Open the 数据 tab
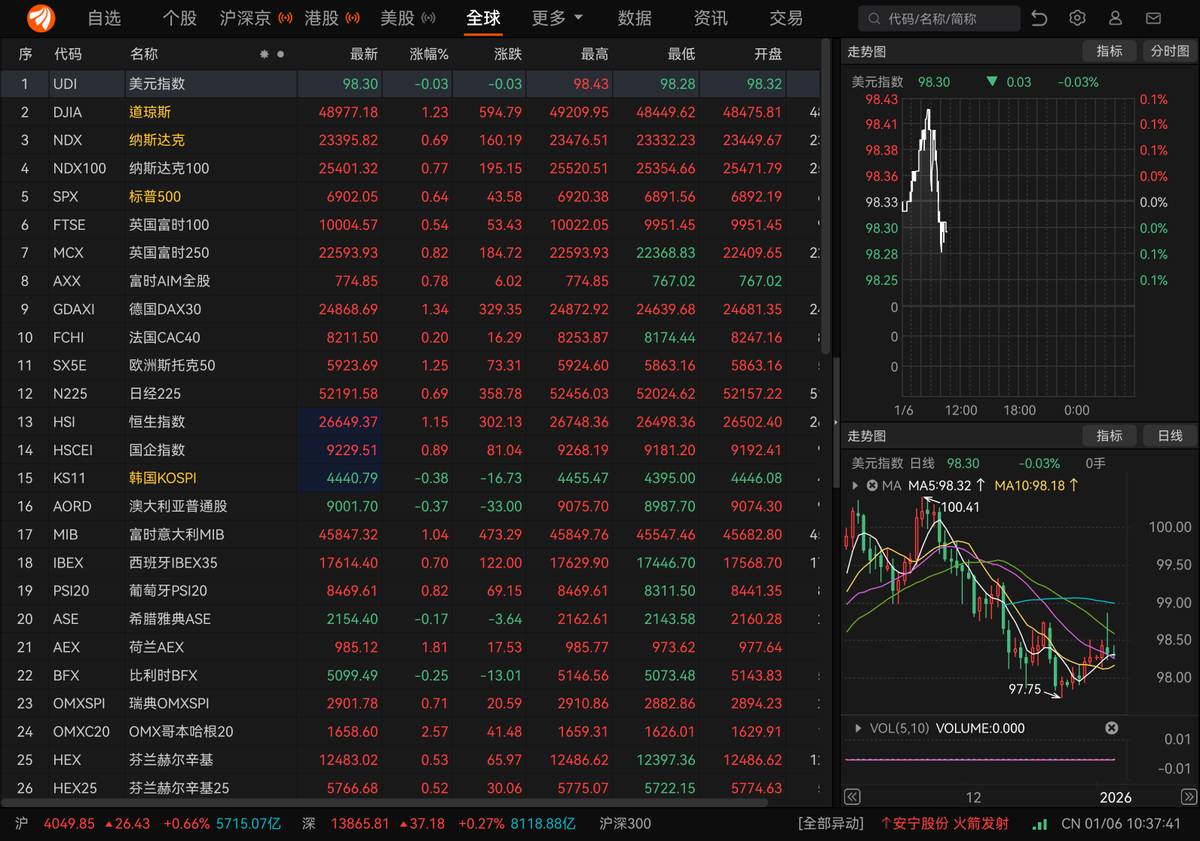 click(x=635, y=18)
